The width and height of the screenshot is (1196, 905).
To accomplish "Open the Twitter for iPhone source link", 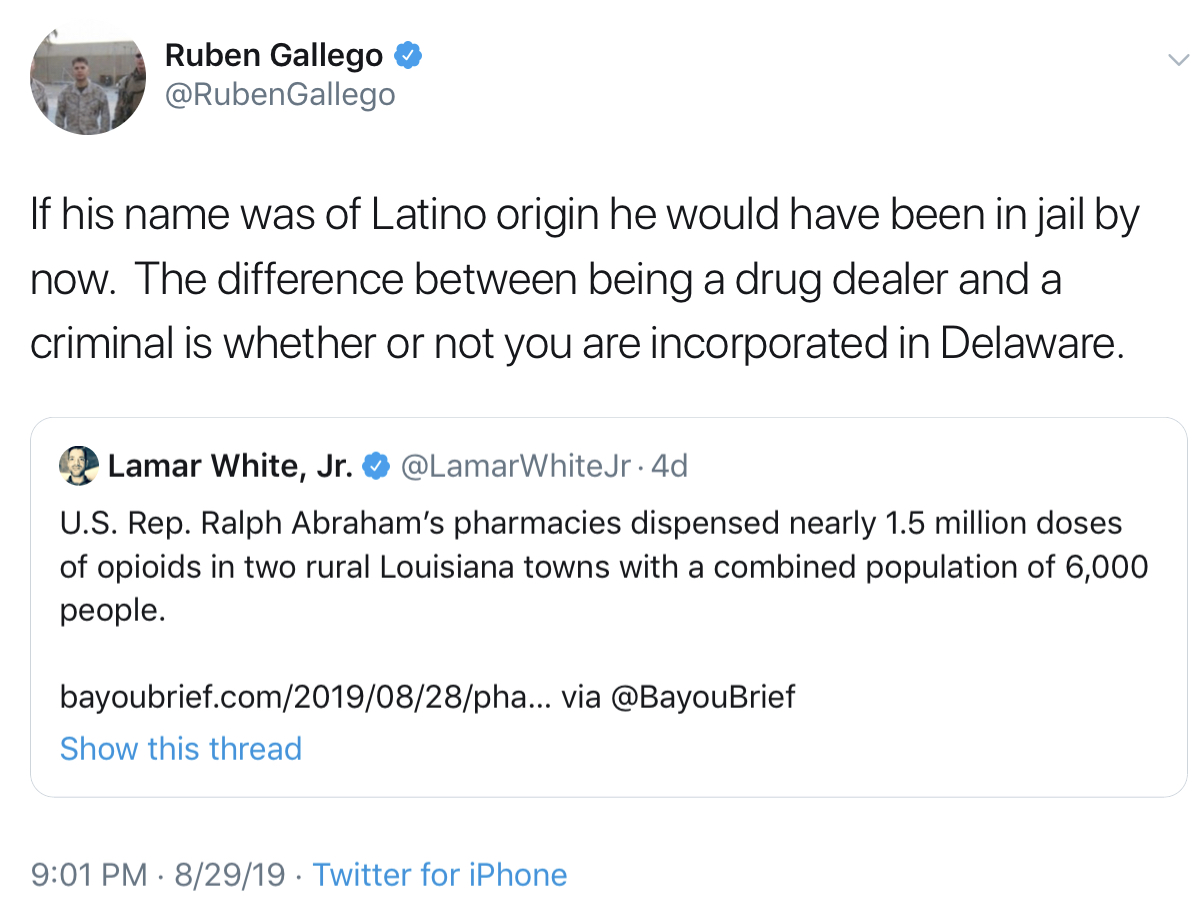I will 440,875.
